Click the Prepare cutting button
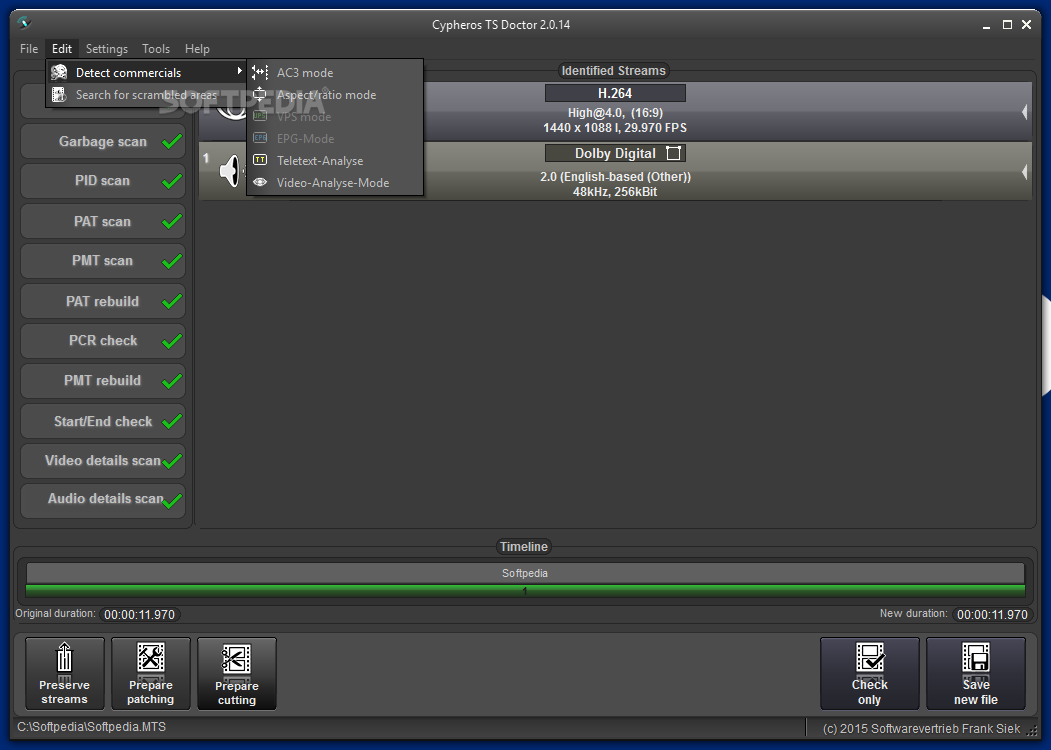 (x=237, y=674)
